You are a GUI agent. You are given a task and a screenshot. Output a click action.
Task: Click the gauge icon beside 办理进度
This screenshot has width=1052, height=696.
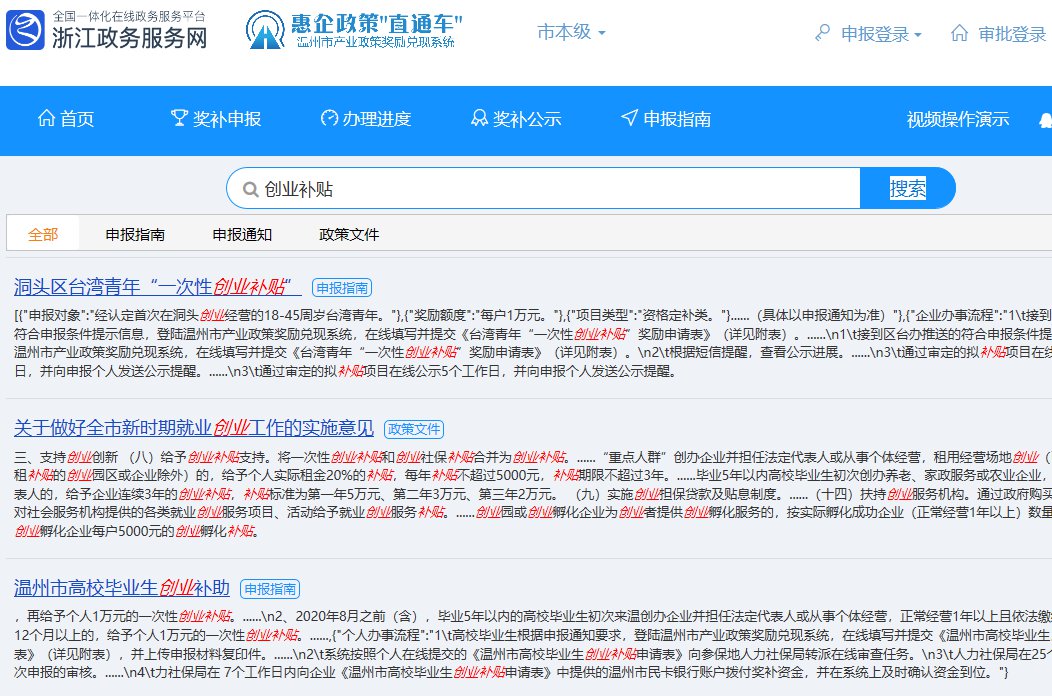(x=329, y=119)
